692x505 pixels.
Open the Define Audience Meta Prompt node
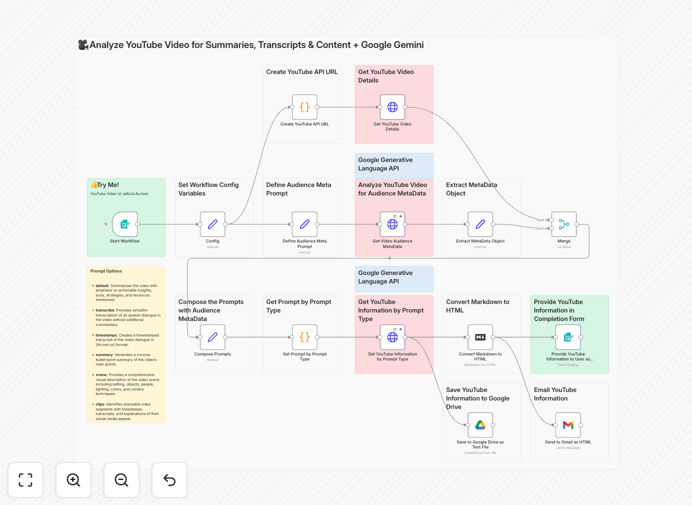[305, 224]
